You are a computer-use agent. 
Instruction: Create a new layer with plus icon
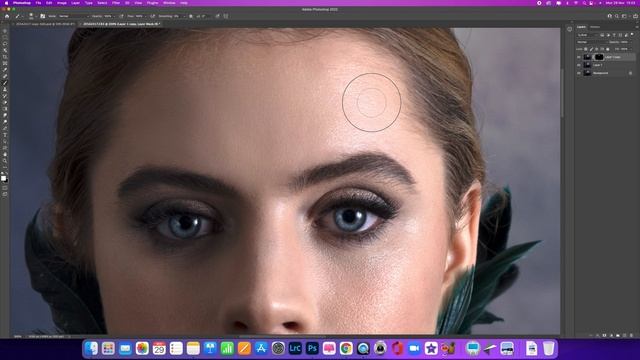[624, 335]
